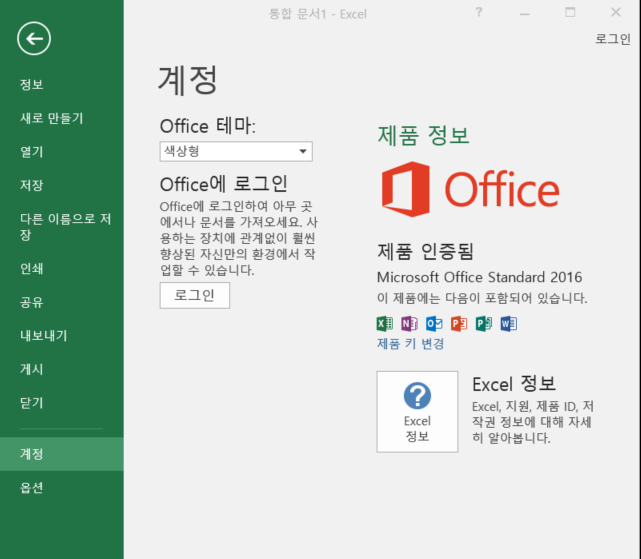
Task: Open the Office 테마 dropdown arrow
Action: coord(303,151)
